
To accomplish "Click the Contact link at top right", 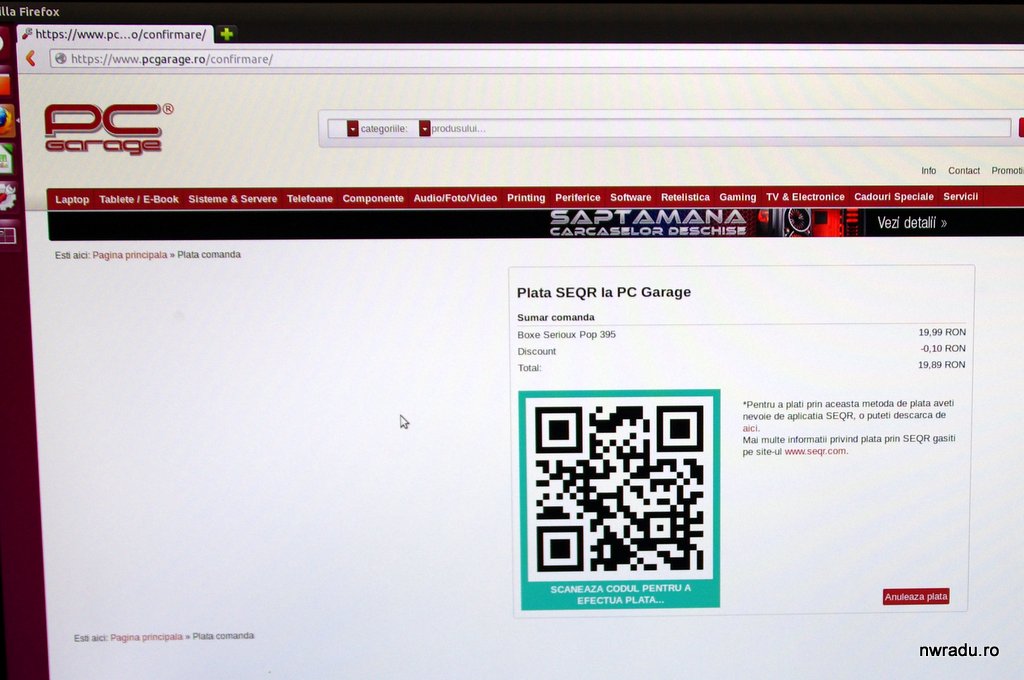I will coord(963,170).
